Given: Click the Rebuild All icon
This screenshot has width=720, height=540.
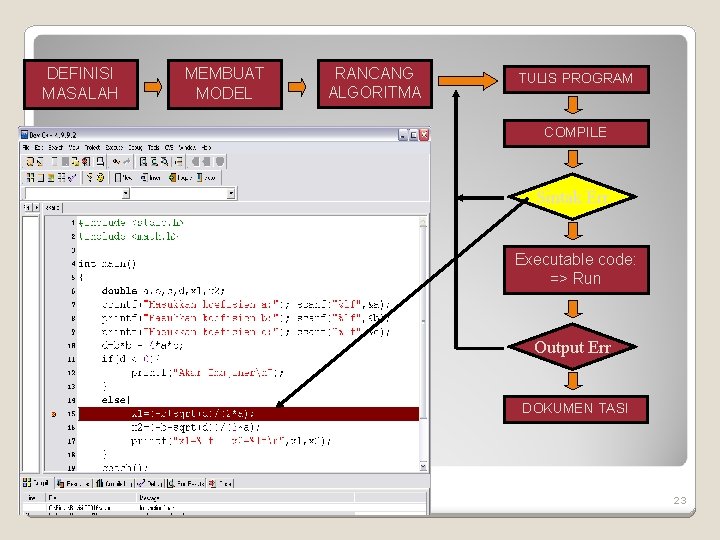Looking at the screenshot, I should click(x=62, y=177).
